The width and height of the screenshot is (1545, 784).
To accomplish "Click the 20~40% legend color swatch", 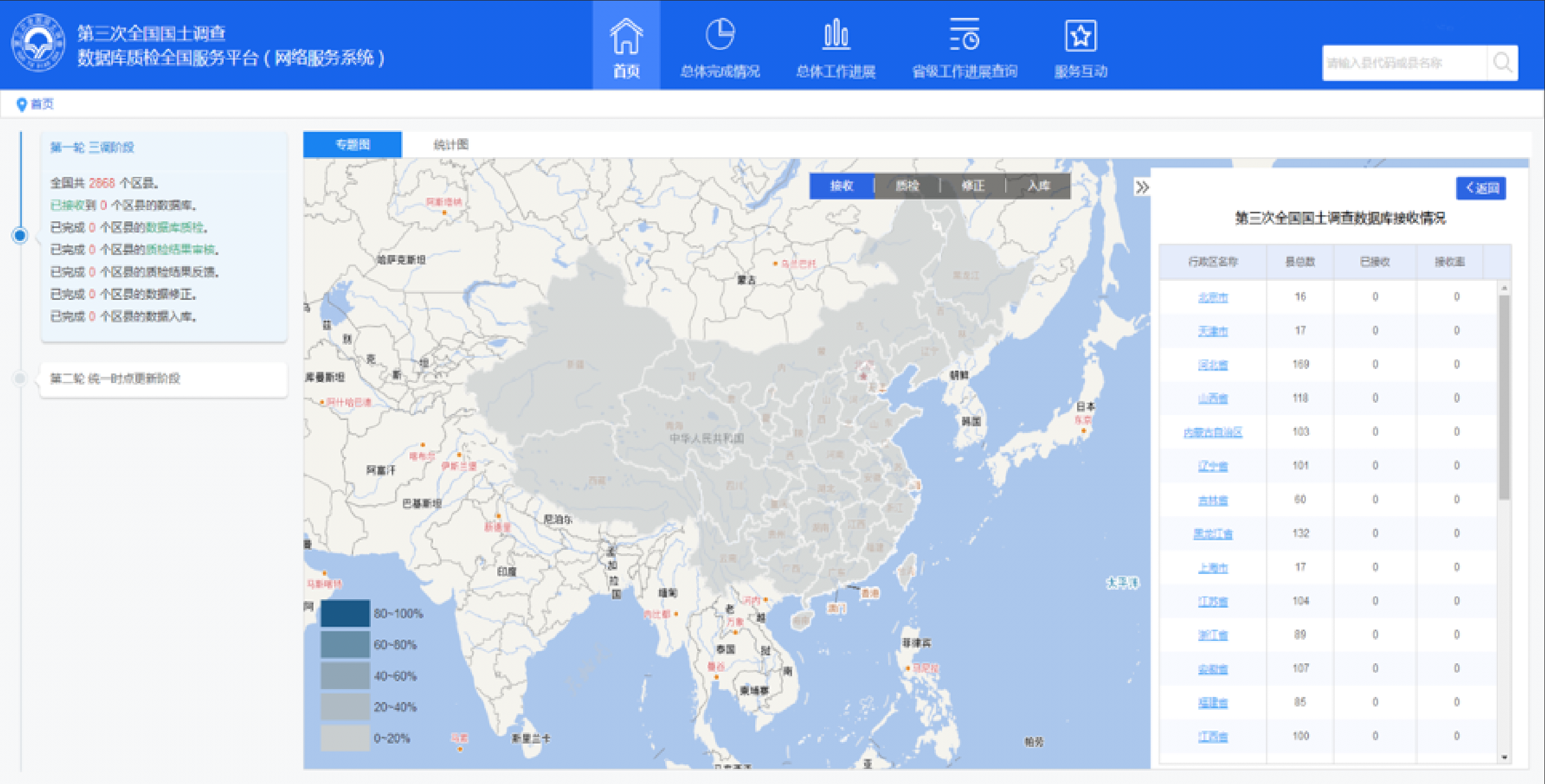I will pyautogui.click(x=346, y=706).
